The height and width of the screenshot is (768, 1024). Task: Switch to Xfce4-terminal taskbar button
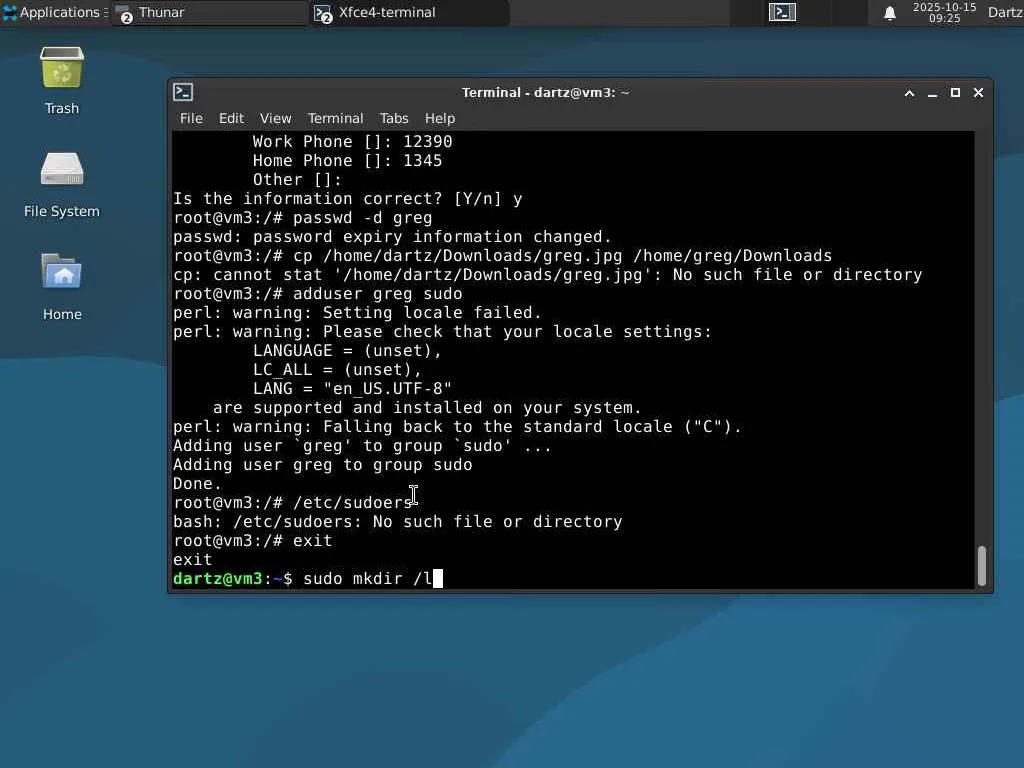(x=409, y=12)
